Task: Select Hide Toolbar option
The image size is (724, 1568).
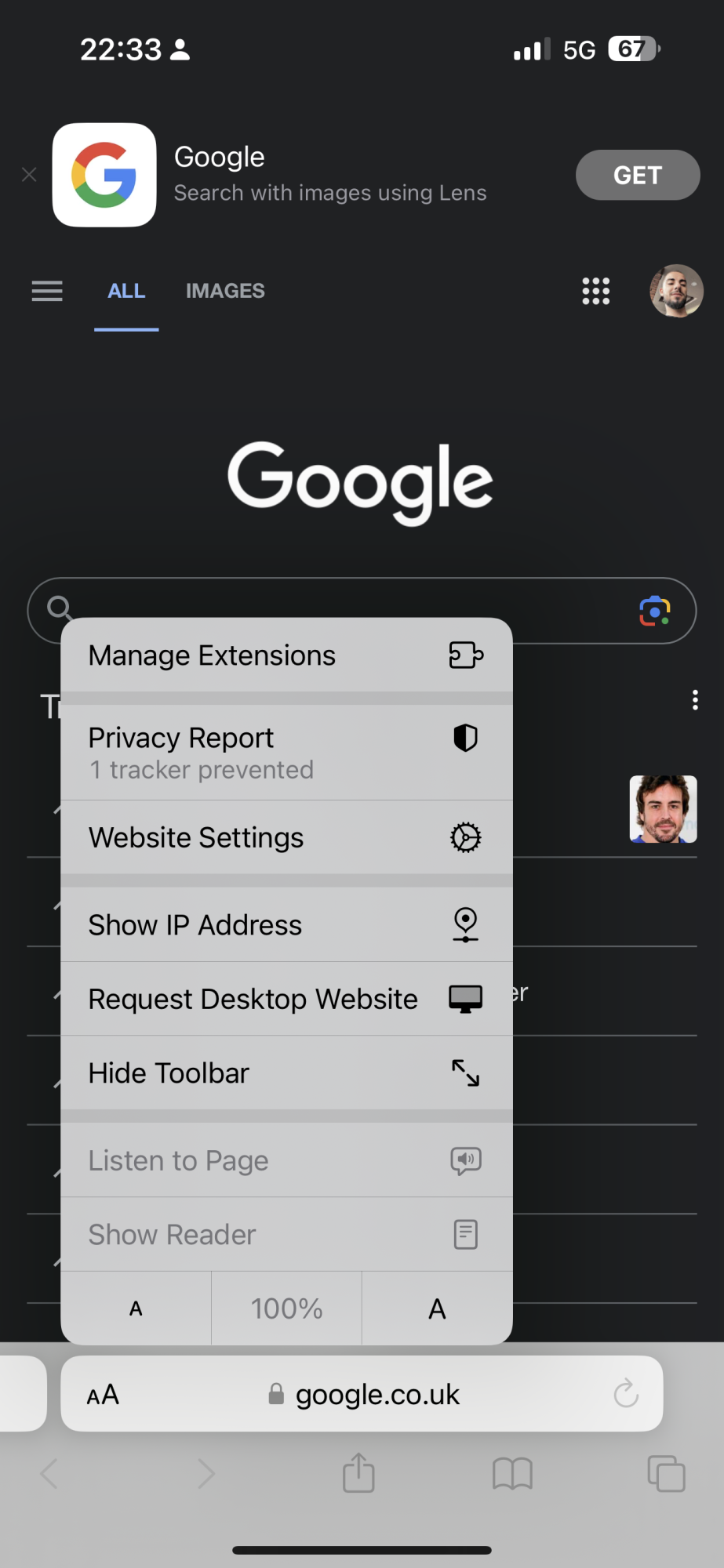Action: point(286,1073)
